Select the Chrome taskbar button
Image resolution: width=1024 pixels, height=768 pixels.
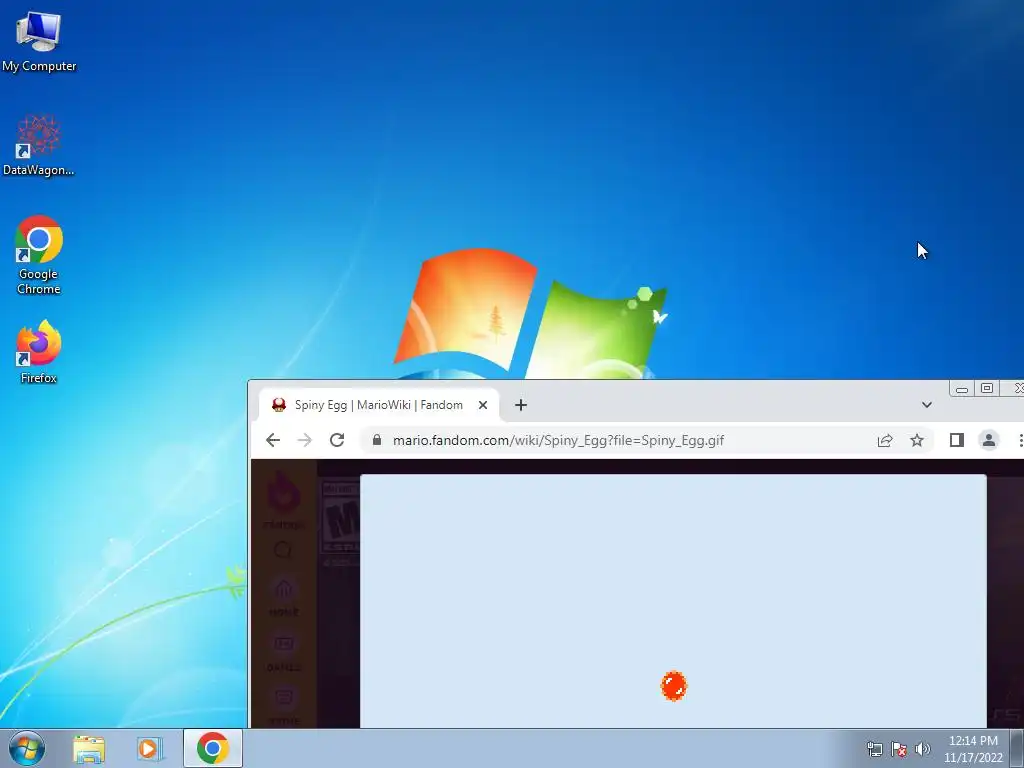(x=212, y=748)
